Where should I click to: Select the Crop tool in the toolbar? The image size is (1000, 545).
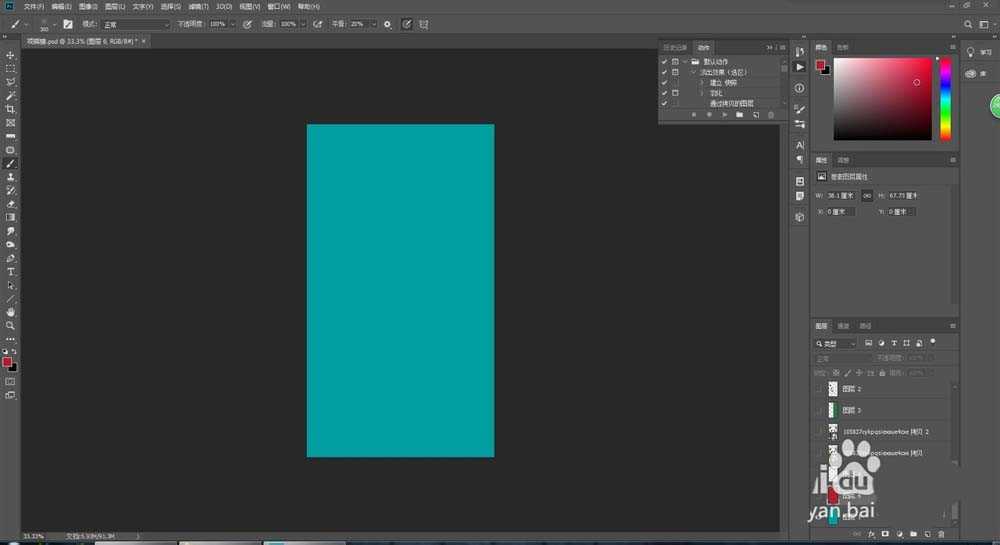10,109
